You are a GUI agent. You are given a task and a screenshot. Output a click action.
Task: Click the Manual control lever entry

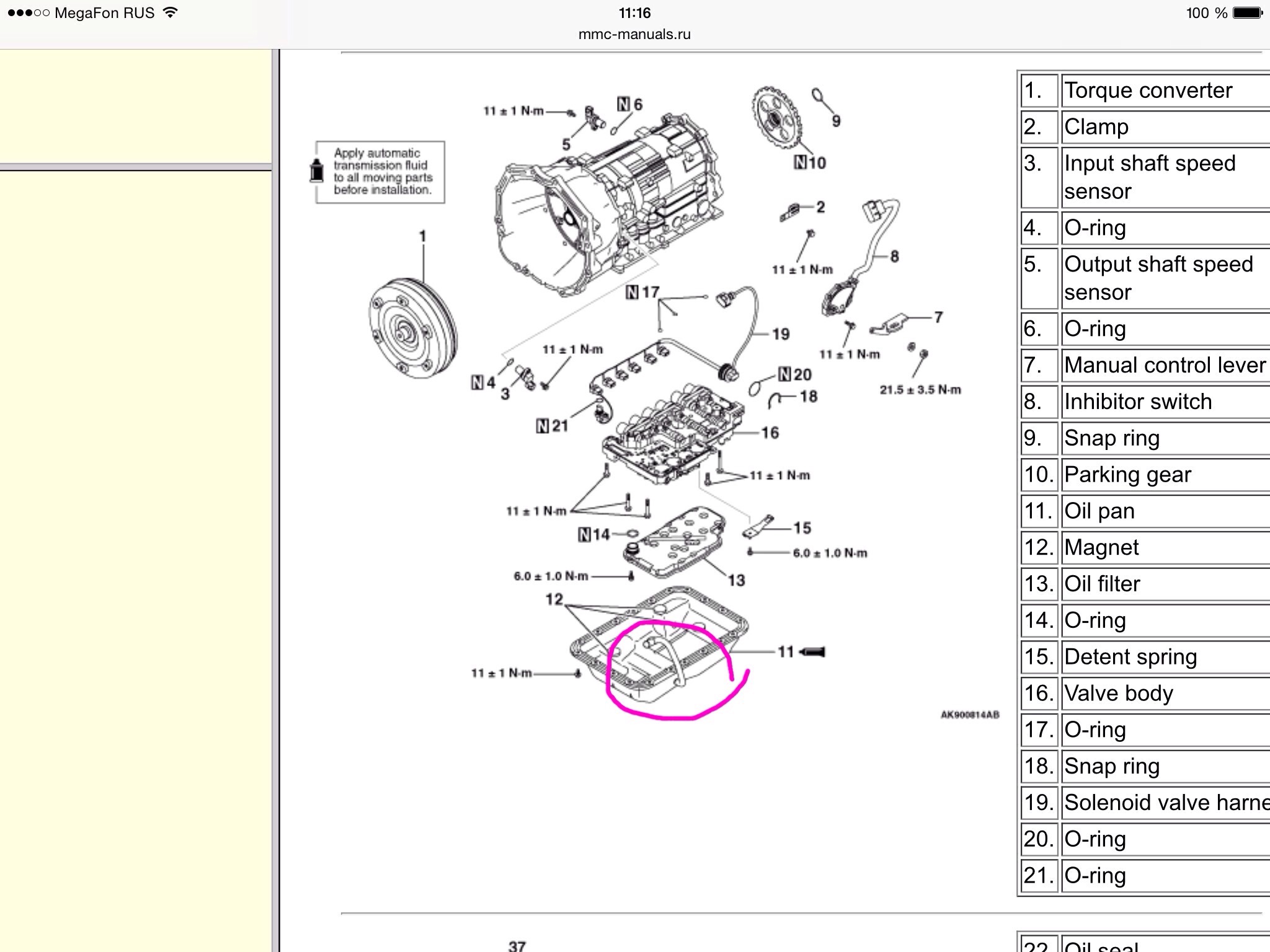(x=1164, y=365)
